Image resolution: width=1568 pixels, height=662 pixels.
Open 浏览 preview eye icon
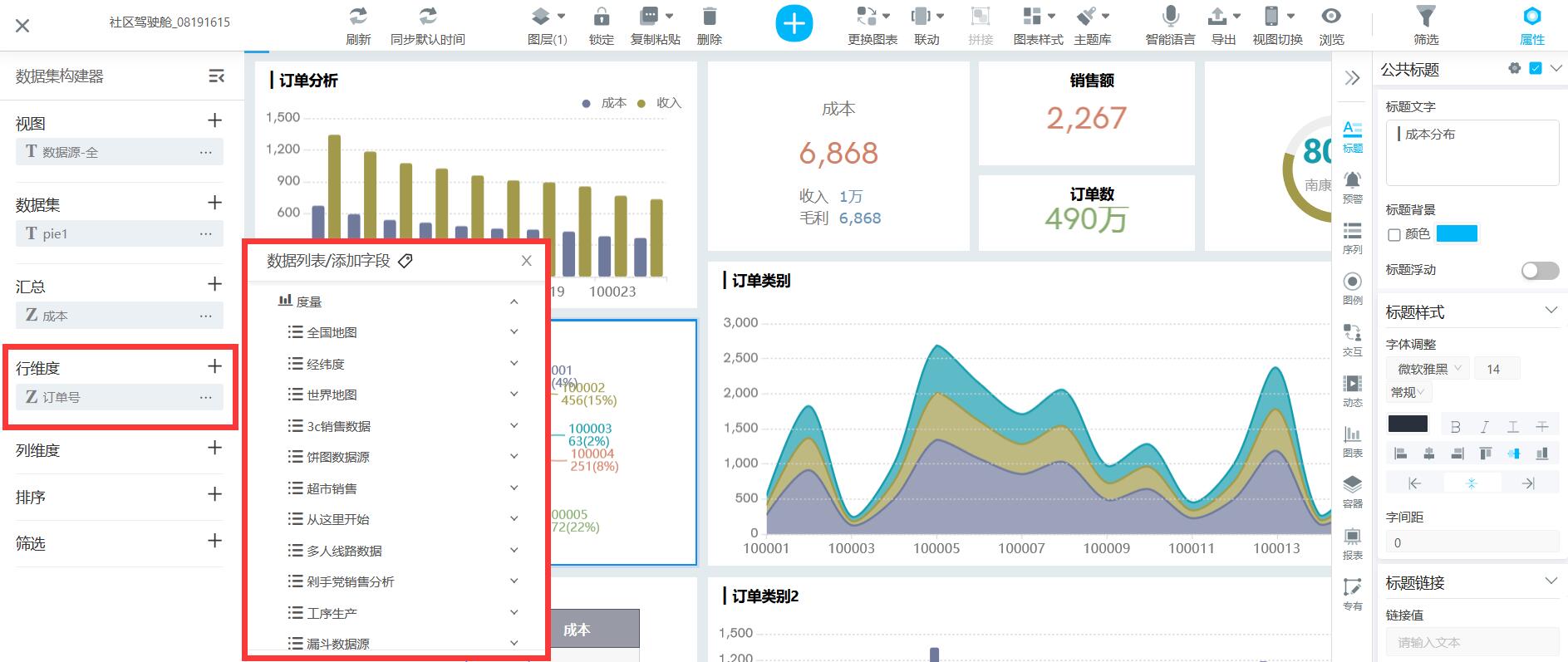click(x=1331, y=17)
